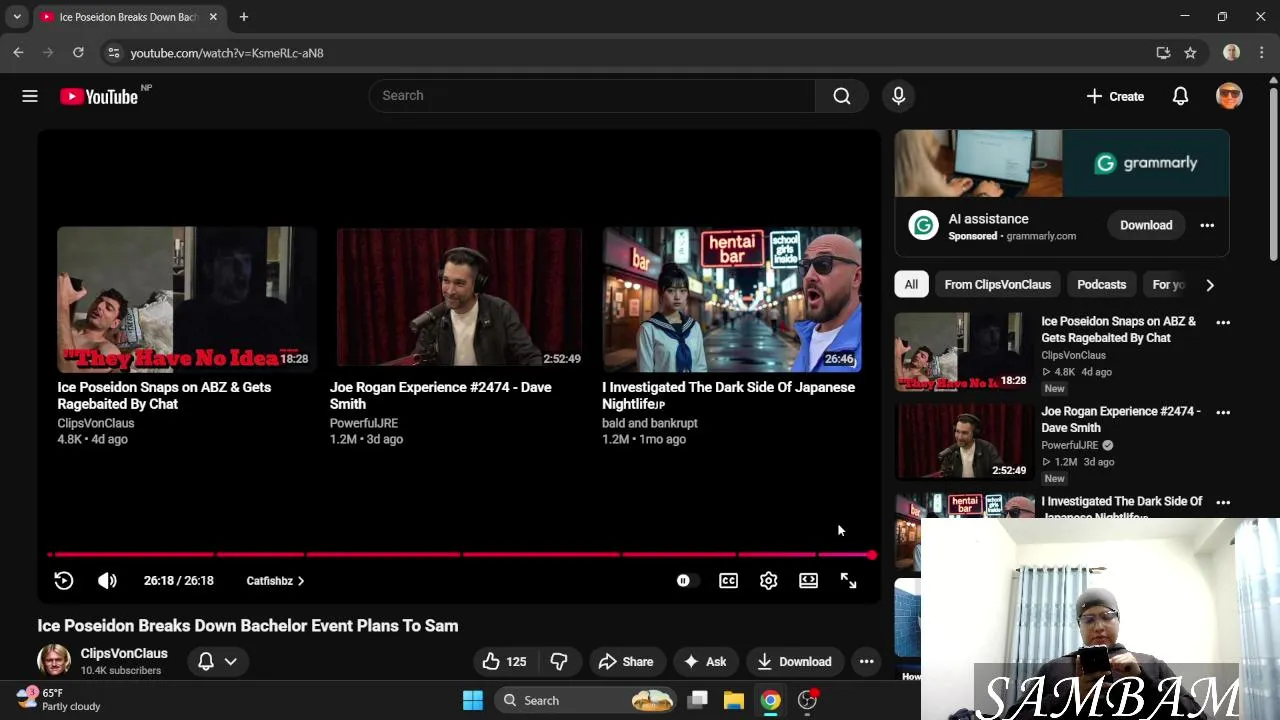1280x720 pixels.
Task: Play Ice Poseidon Snaps endscreen video thumbnail
Action: [x=187, y=298]
